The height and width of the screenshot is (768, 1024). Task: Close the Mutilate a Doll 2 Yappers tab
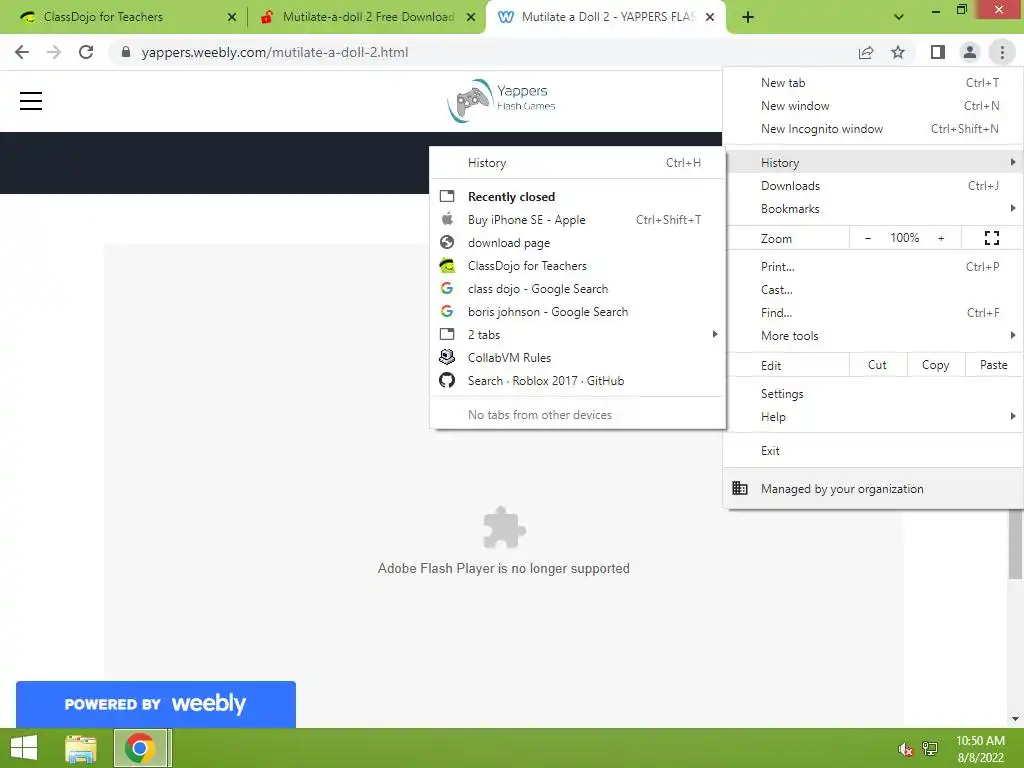(x=710, y=17)
